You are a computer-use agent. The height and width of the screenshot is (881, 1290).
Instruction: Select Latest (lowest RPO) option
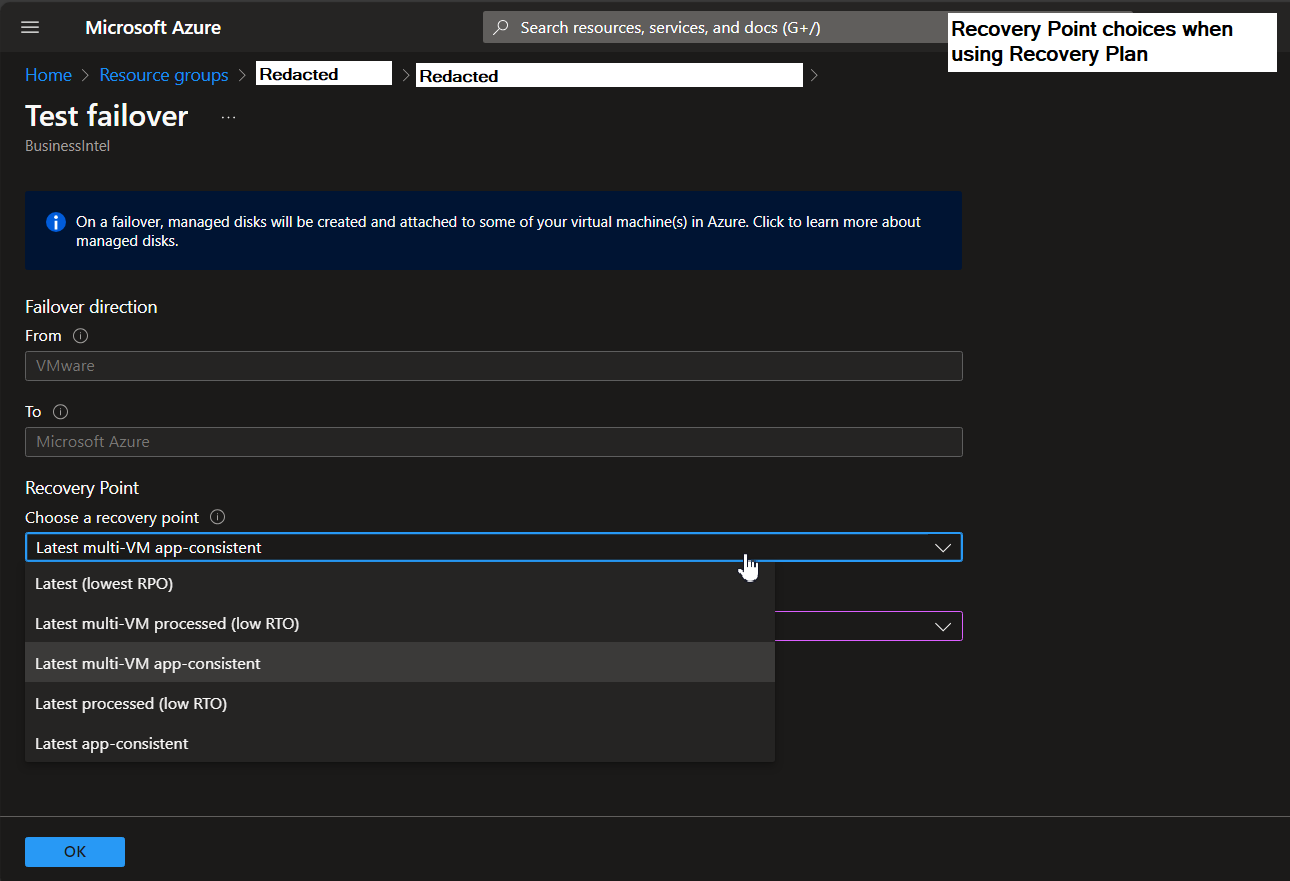(400, 583)
